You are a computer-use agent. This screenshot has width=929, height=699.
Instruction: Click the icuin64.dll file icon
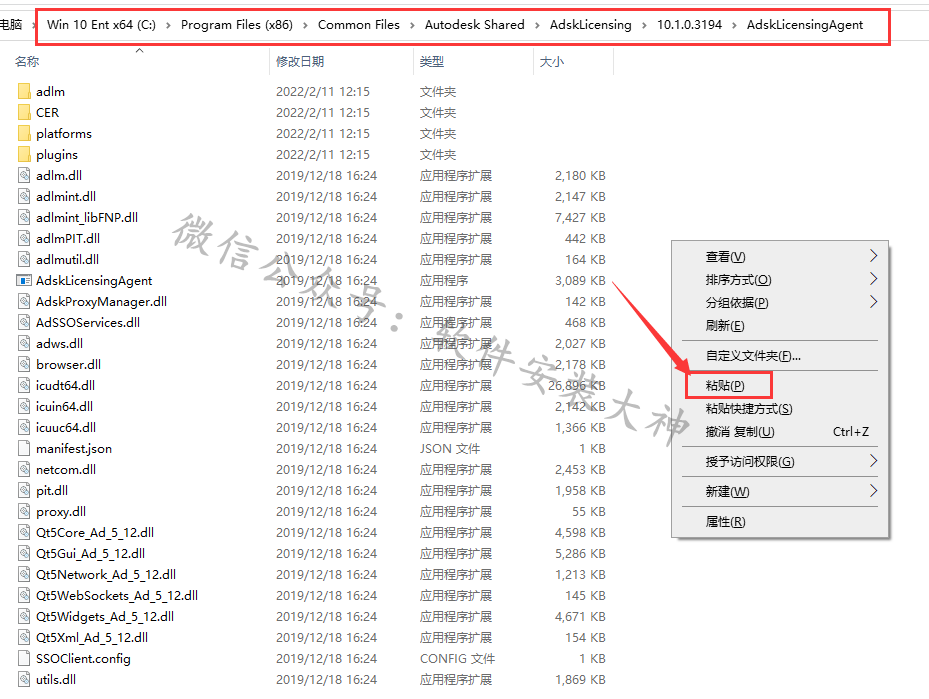tap(24, 406)
